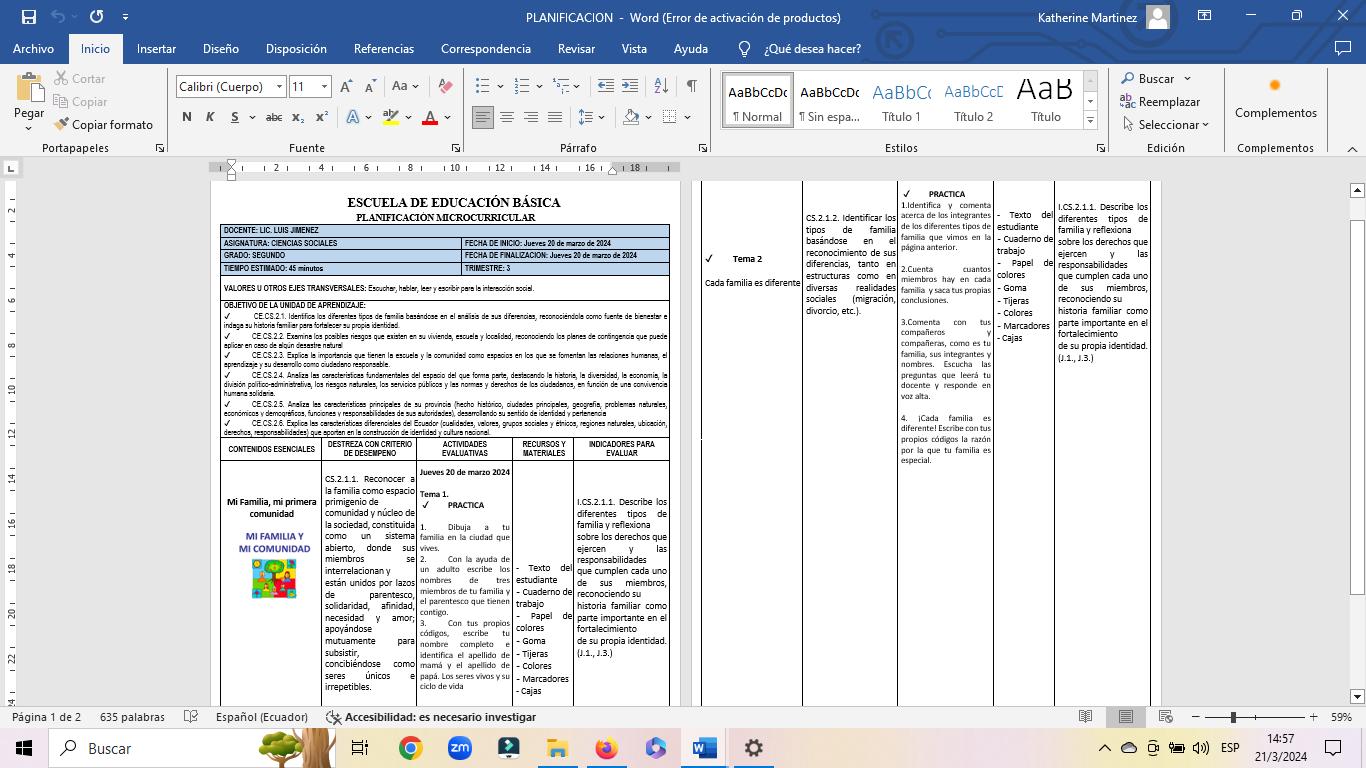Open font size dropdown
The image size is (1366, 768).
[x=324, y=87]
